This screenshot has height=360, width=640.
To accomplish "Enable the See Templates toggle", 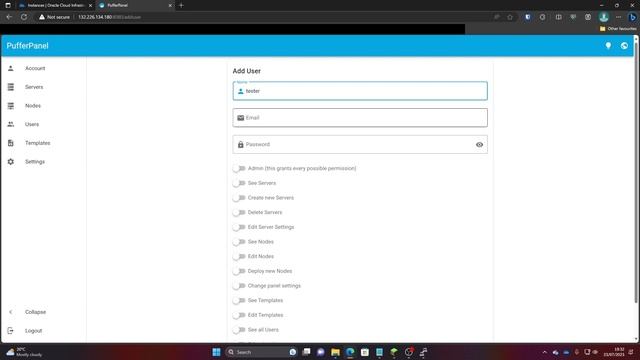I will click(x=239, y=300).
